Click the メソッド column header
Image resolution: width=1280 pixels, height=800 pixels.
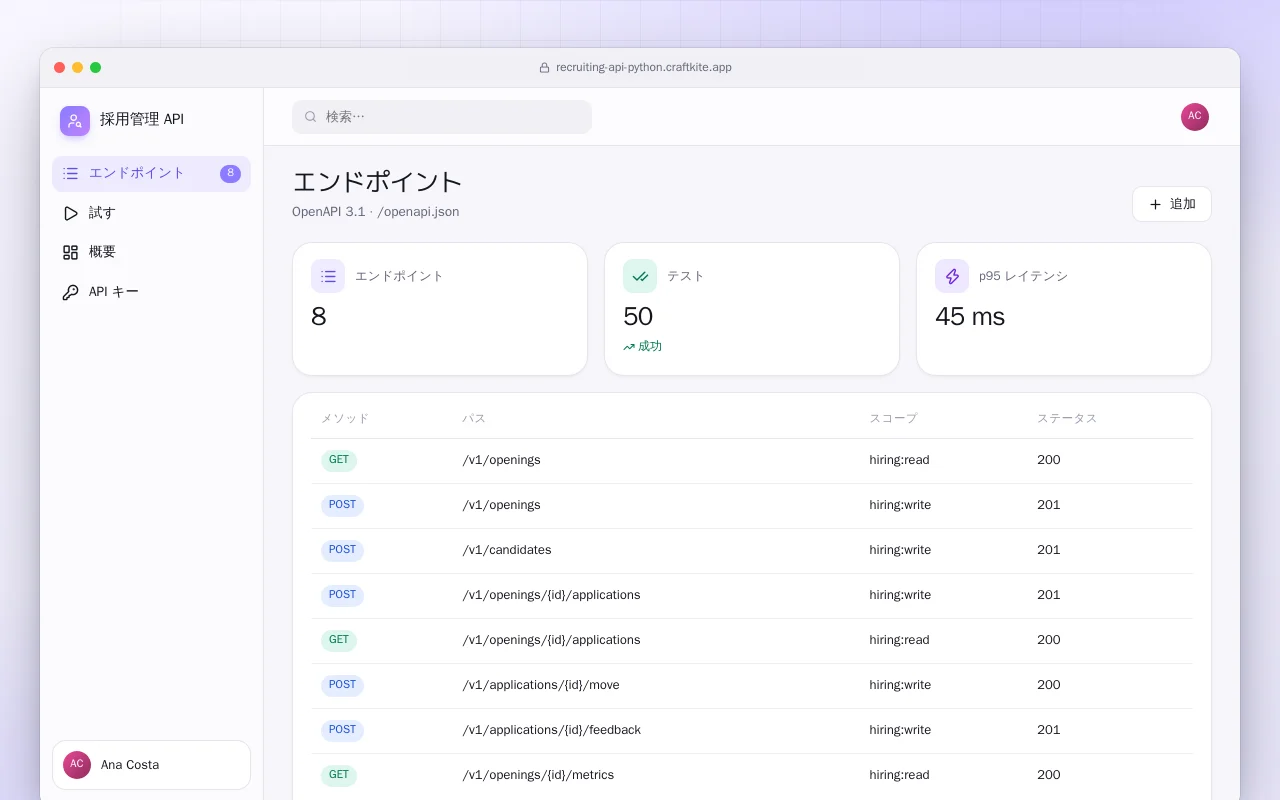pyautogui.click(x=345, y=419)
